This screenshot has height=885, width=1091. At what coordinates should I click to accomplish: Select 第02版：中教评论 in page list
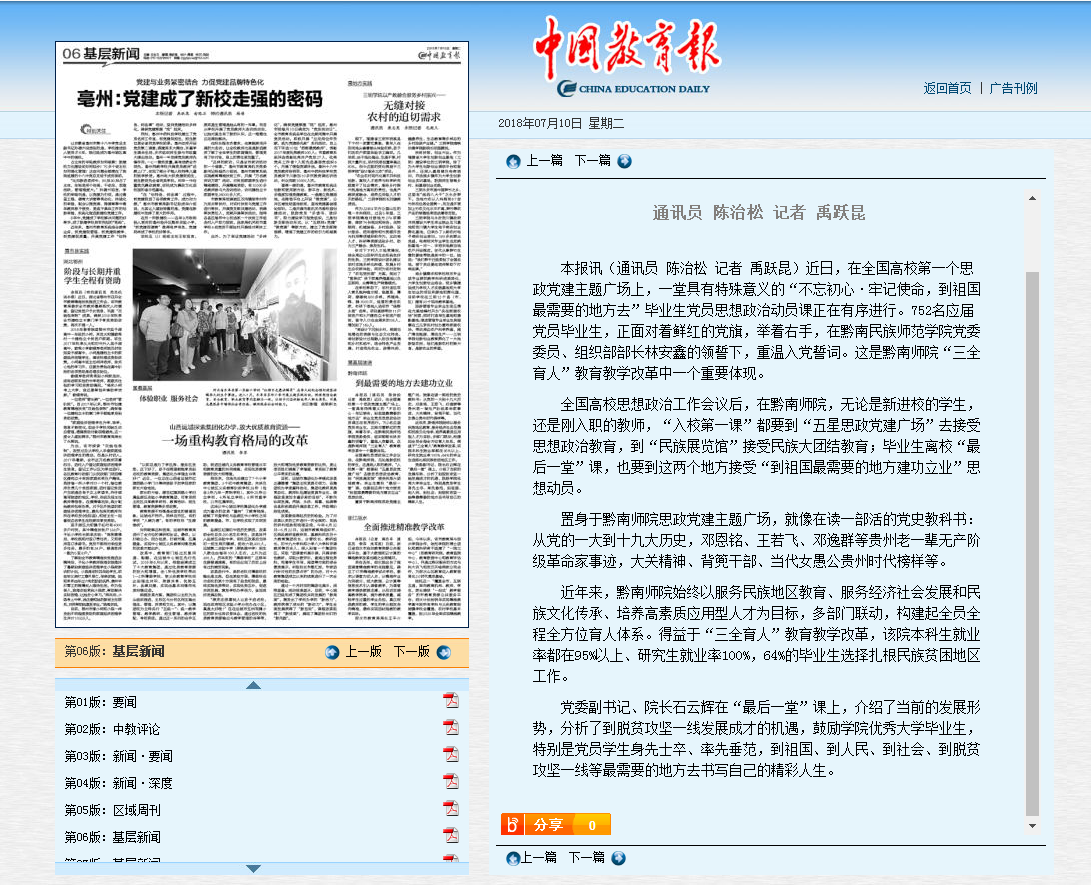112,729
